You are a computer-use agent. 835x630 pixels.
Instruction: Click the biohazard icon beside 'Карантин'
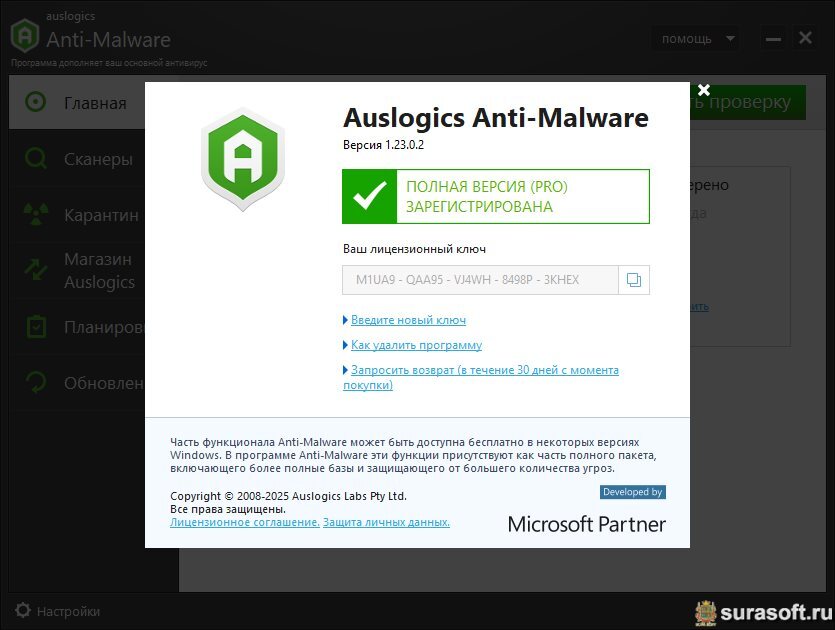pos(36,214)
